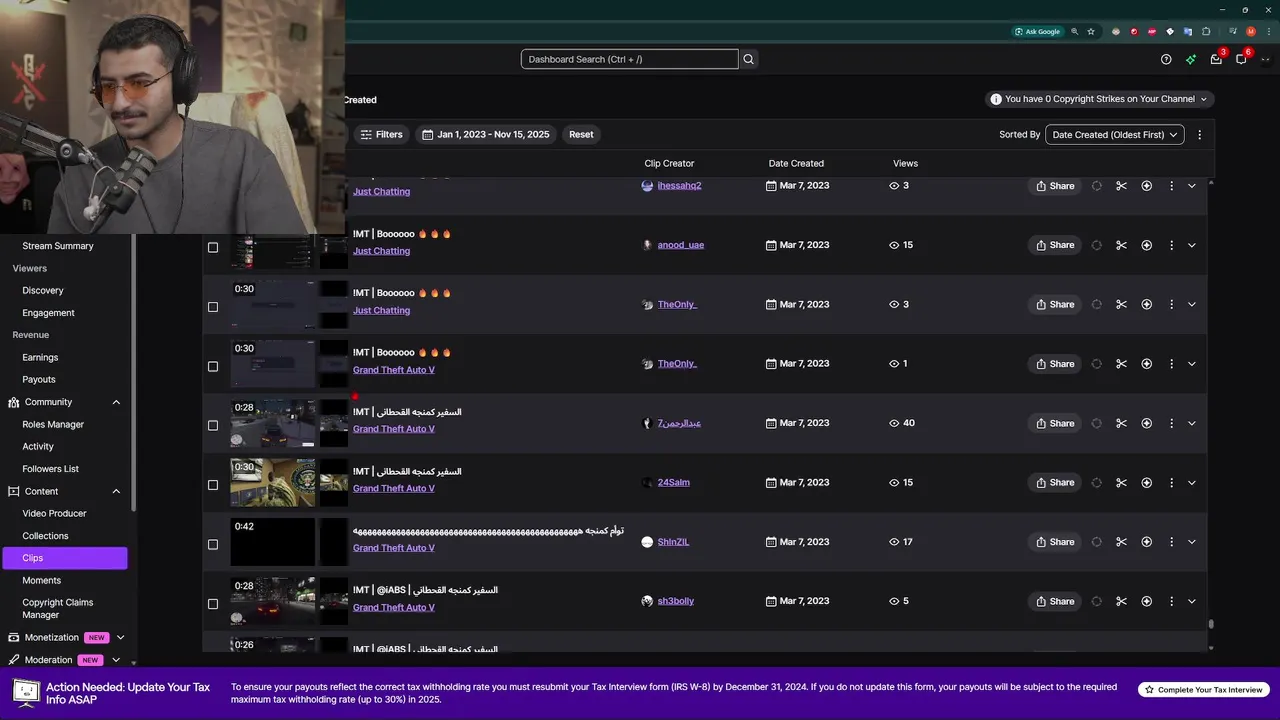Click the browser profile avatar icon
Image resolution: width=1280 pixels, height=720 pixels.
click(1251, 31)
